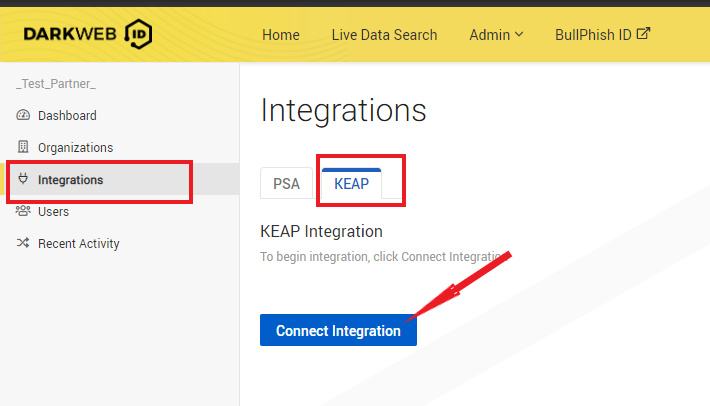710x406 pixels.
Task: Click the Users group icon
Action: coord(23,211)
